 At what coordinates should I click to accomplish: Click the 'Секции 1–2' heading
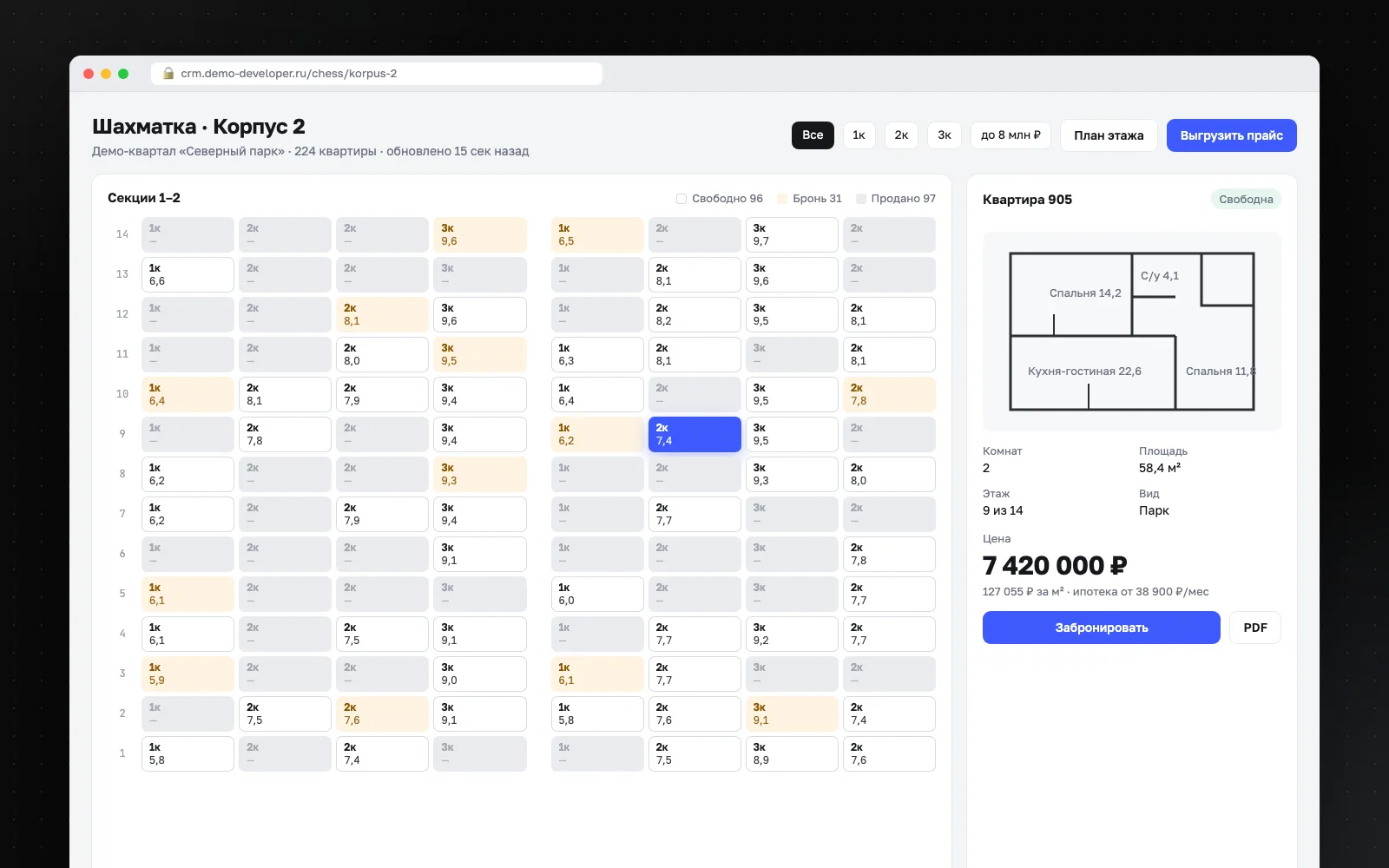[144, 198]
